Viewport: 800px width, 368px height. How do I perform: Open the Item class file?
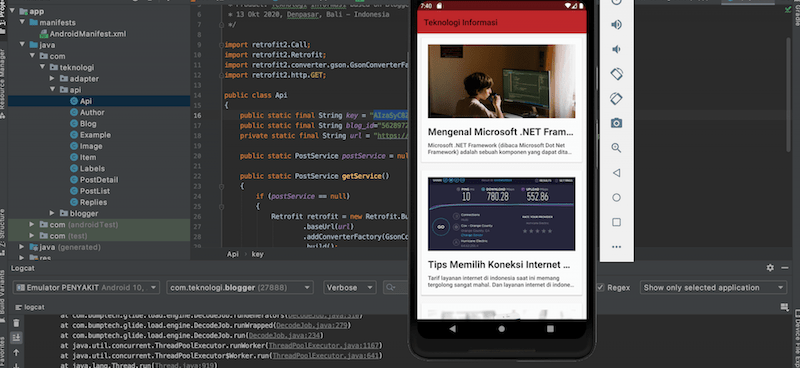pos(88,157)
